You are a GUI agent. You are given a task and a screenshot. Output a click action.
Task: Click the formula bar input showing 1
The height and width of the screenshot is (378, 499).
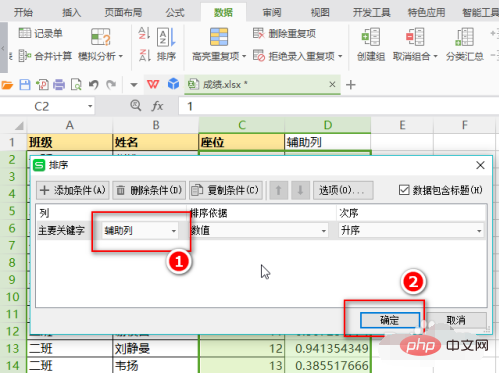pos(338,106)
